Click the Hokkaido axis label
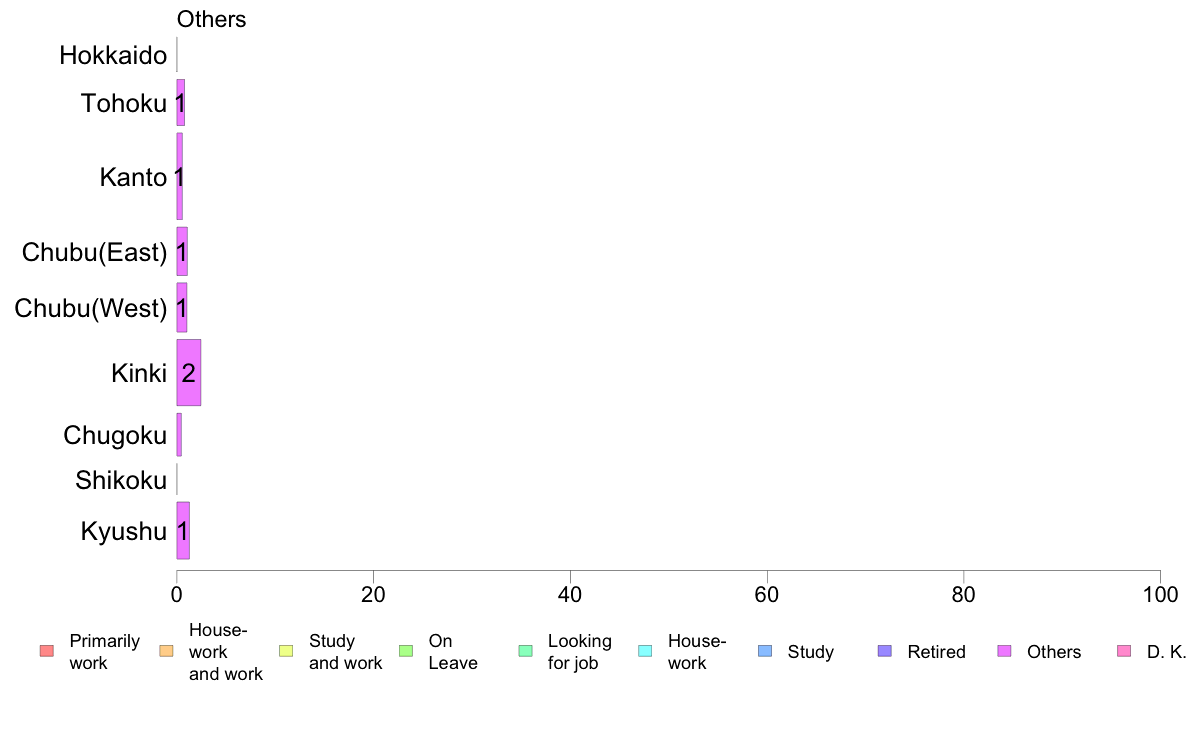 click(x=113, y=55)
